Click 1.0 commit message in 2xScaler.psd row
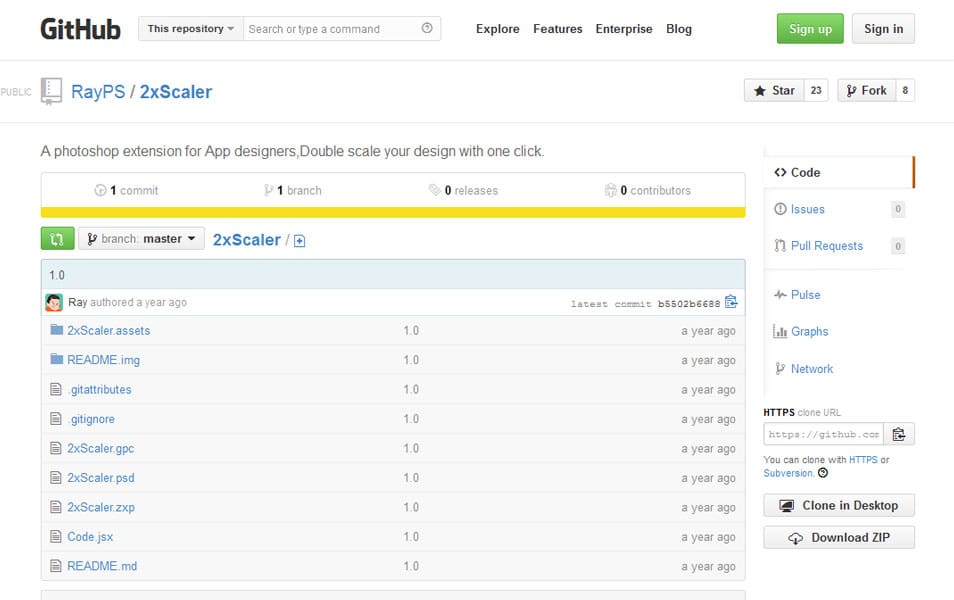This screenshot has height=600, width=954. pyautogui.click(x=411, y=478)
